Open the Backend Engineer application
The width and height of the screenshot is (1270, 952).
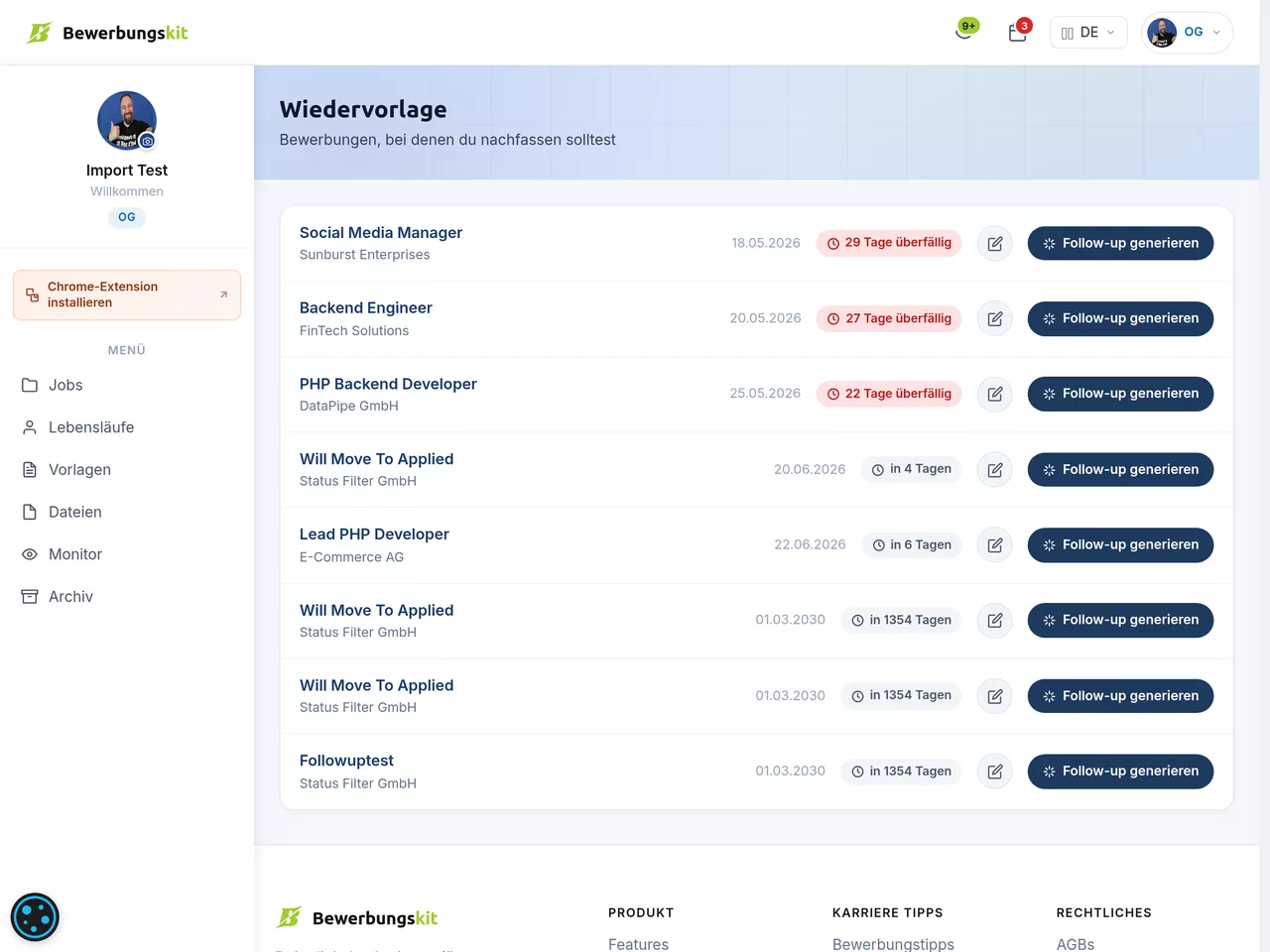[x=366, y=307]
